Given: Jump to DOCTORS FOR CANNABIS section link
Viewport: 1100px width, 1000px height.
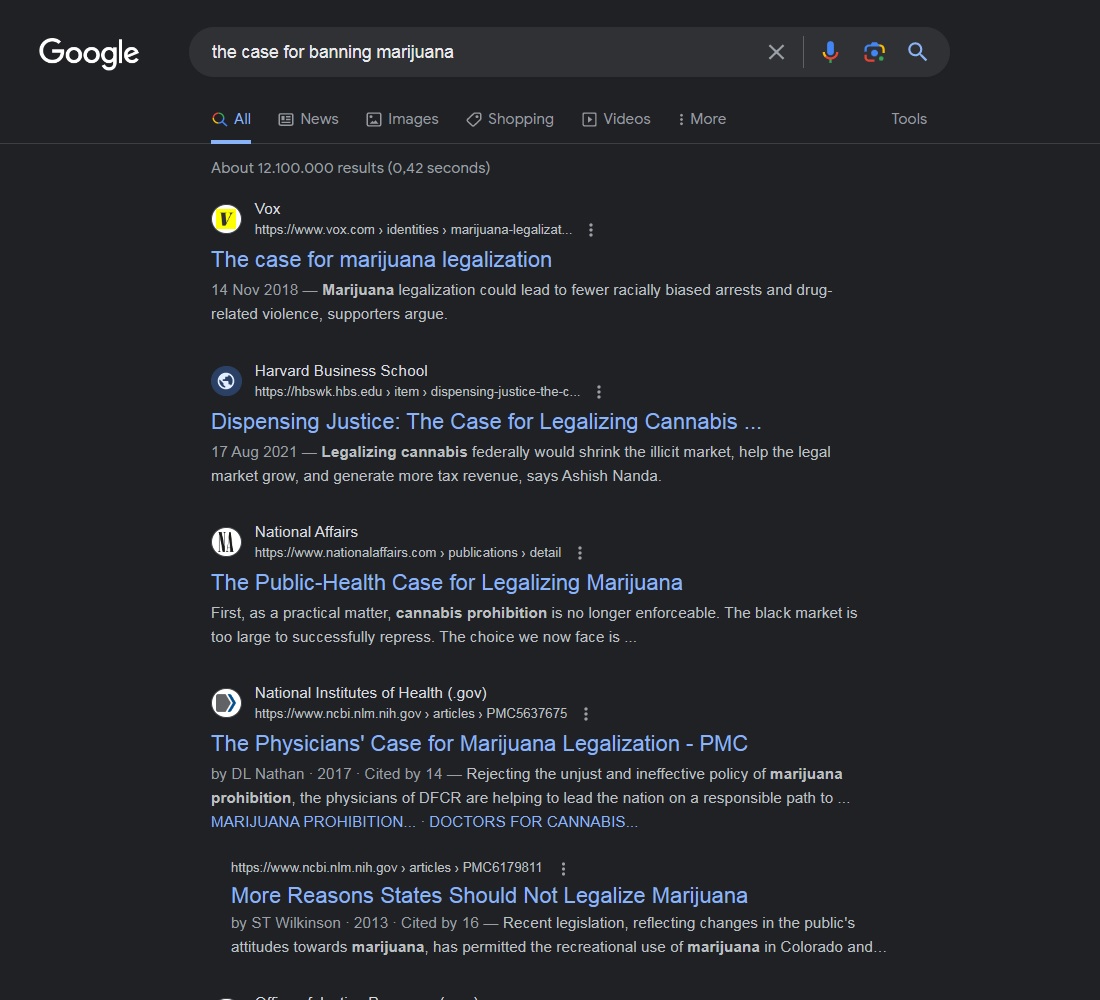Looking at the screenshot, I should pyautogui.click(x=533, y=822).
